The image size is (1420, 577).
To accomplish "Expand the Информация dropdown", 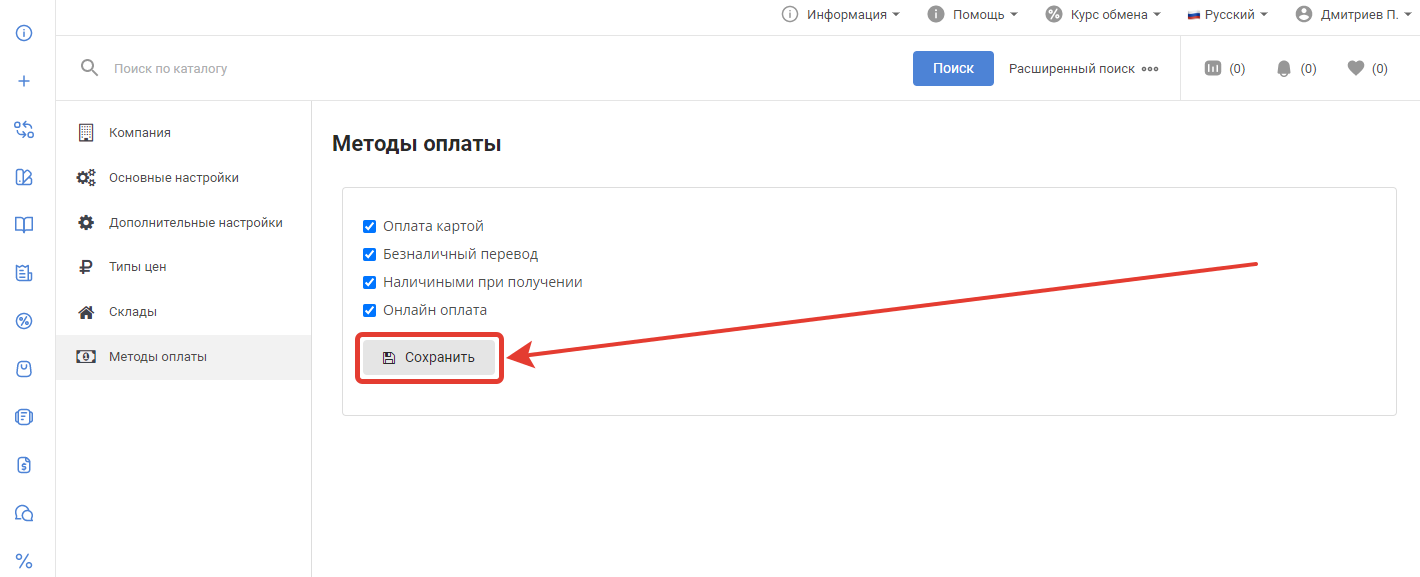I will [x=841, y=15].
